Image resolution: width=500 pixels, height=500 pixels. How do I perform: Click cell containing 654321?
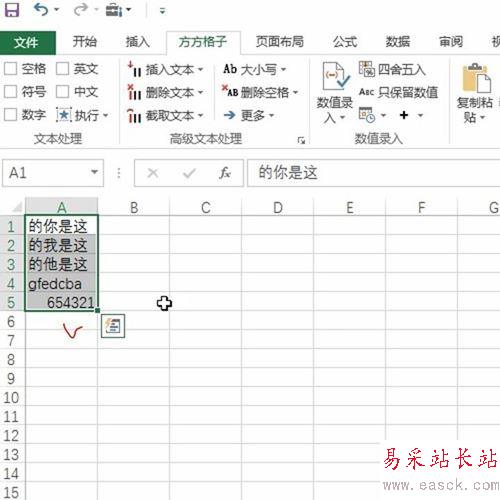tap(61, 302)
